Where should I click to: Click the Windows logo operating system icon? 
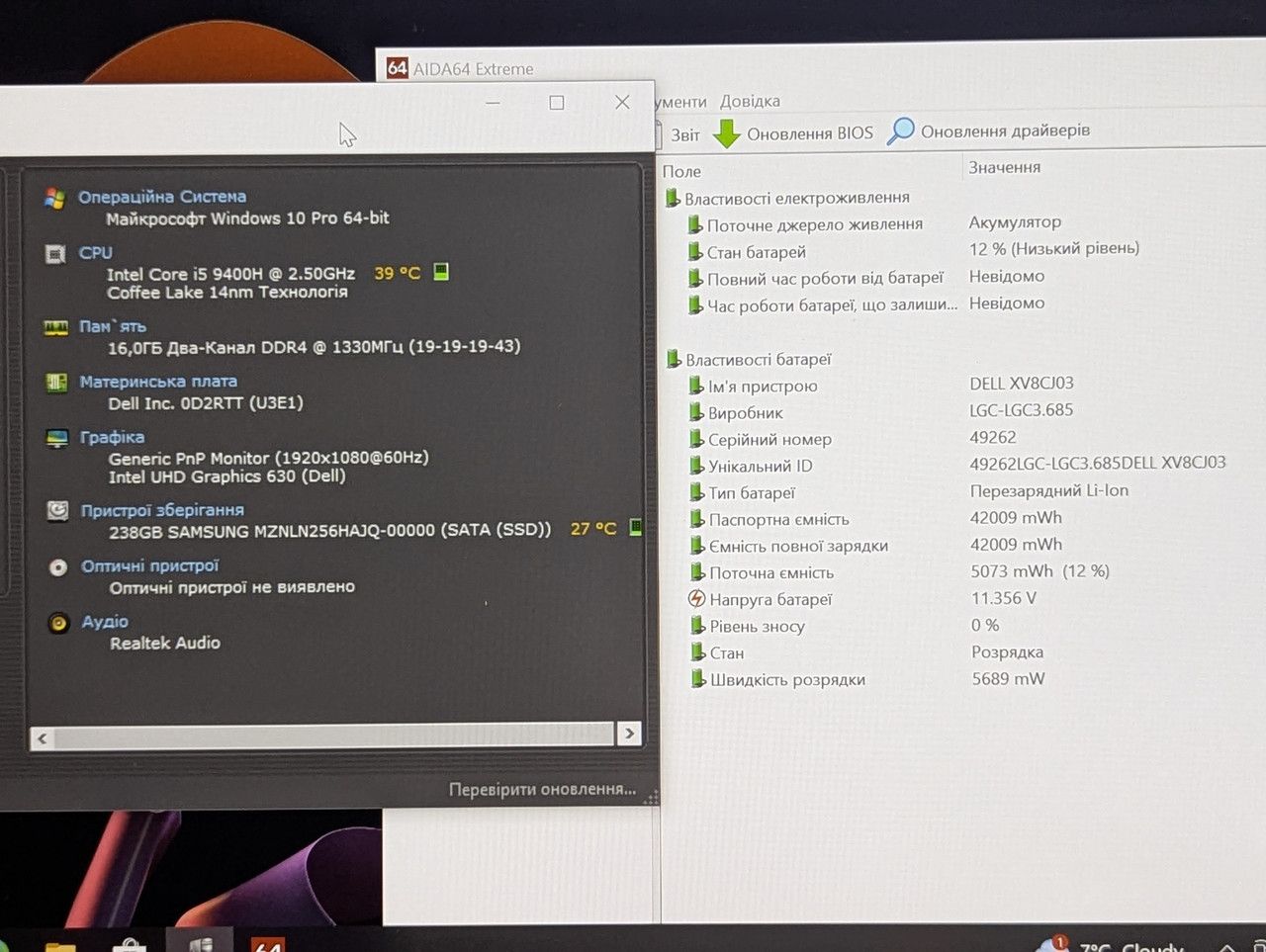tap(55, 198)
